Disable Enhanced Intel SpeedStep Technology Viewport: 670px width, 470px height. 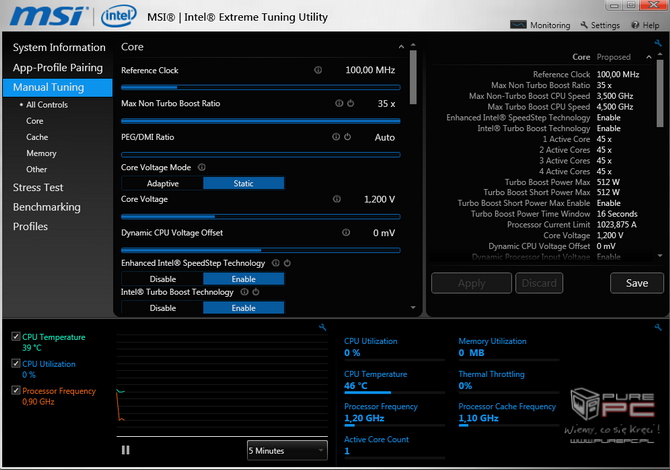point(162,279)
